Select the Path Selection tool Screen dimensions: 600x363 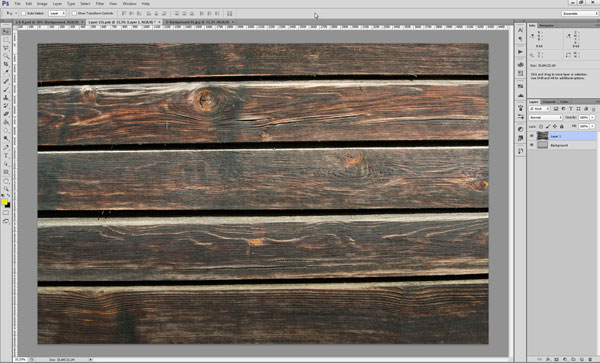pos(6,164)
